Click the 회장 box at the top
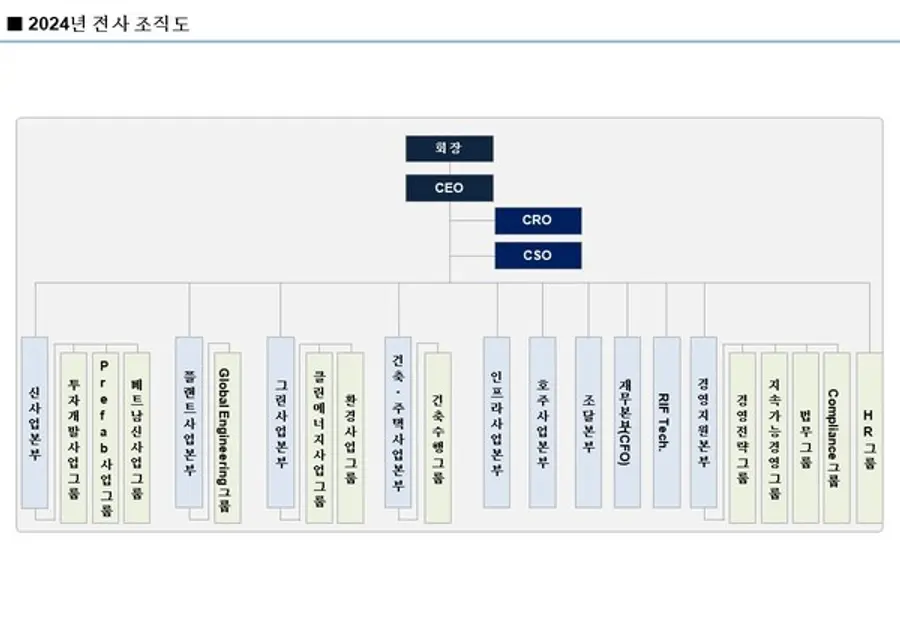Image resolution: width=900 pixels, height=623 pixels. pos(449,149)
